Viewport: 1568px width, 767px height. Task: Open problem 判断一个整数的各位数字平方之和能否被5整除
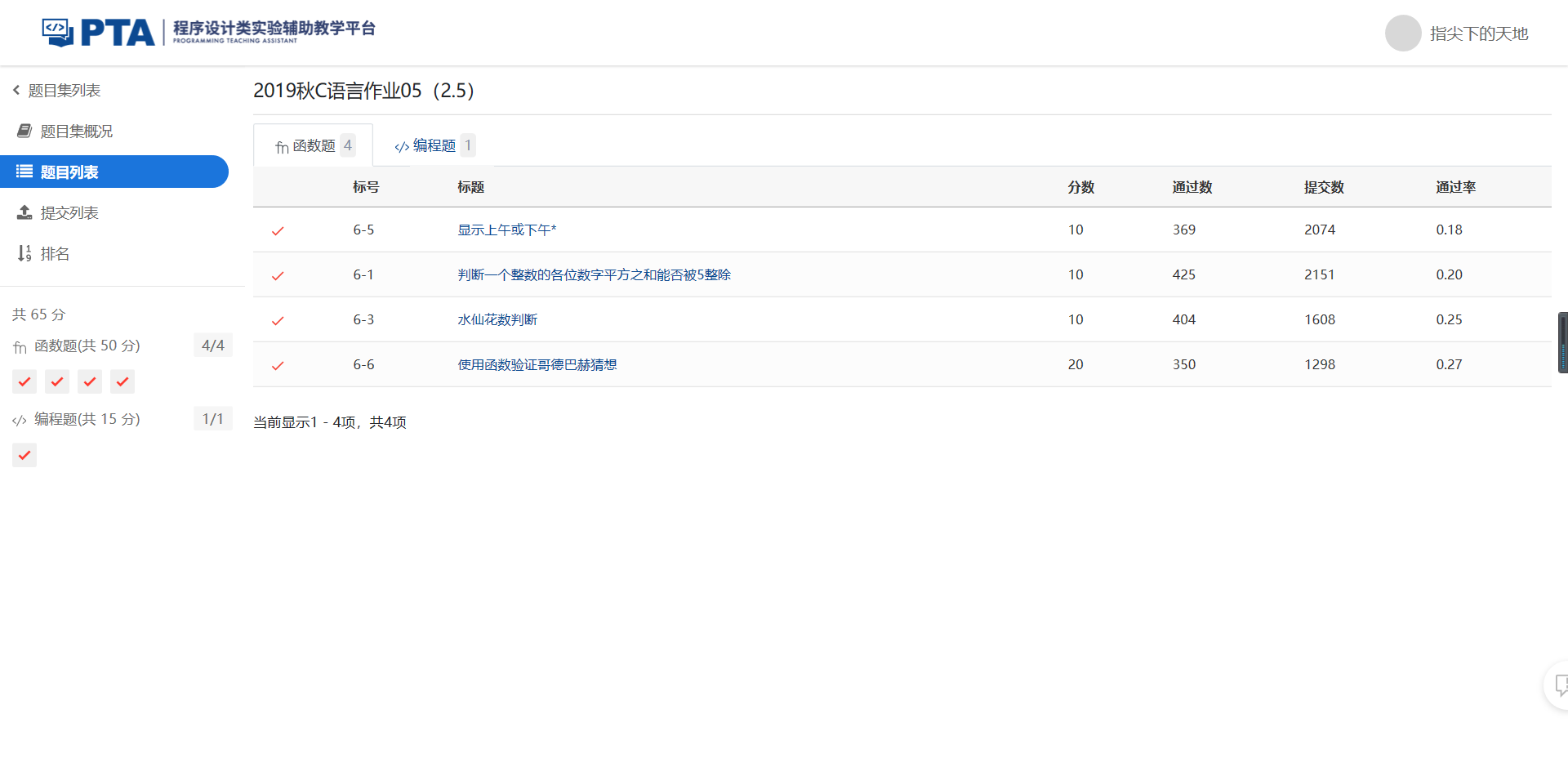click(595, 274)
